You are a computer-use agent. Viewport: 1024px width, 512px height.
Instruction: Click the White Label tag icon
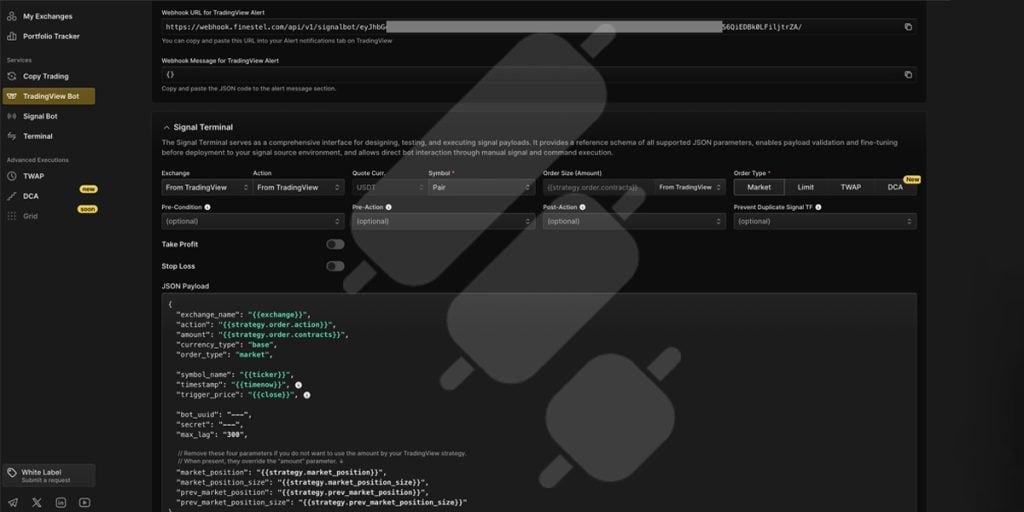click(x=12, y=473)
